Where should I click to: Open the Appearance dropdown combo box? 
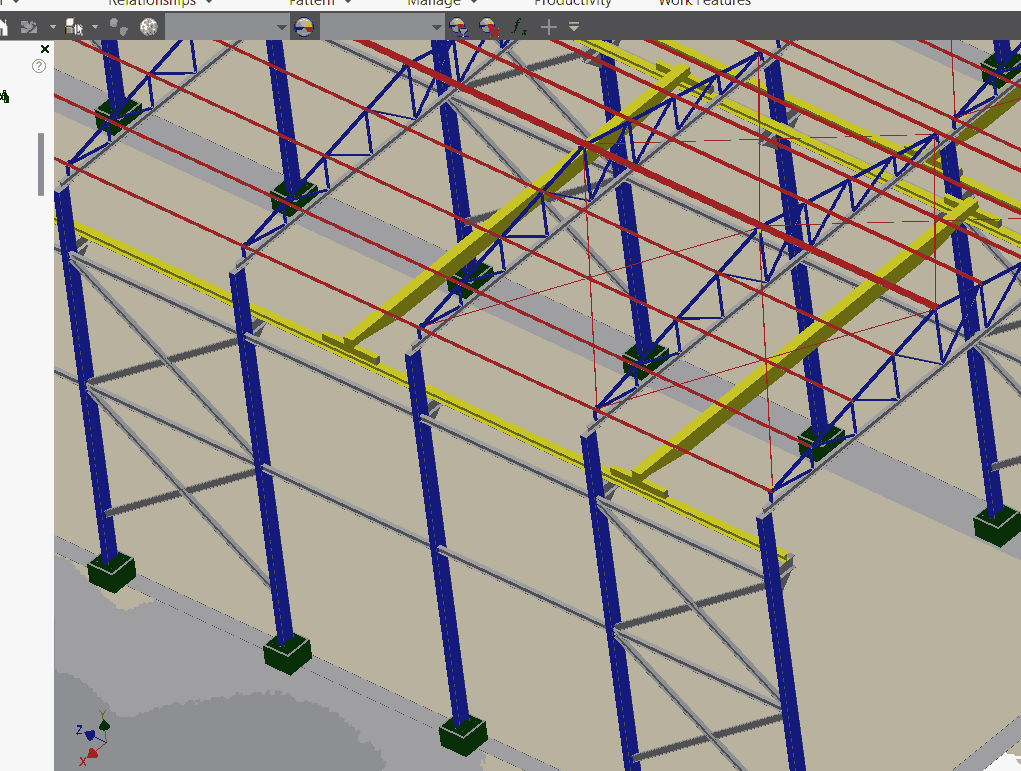pos(383,27)
